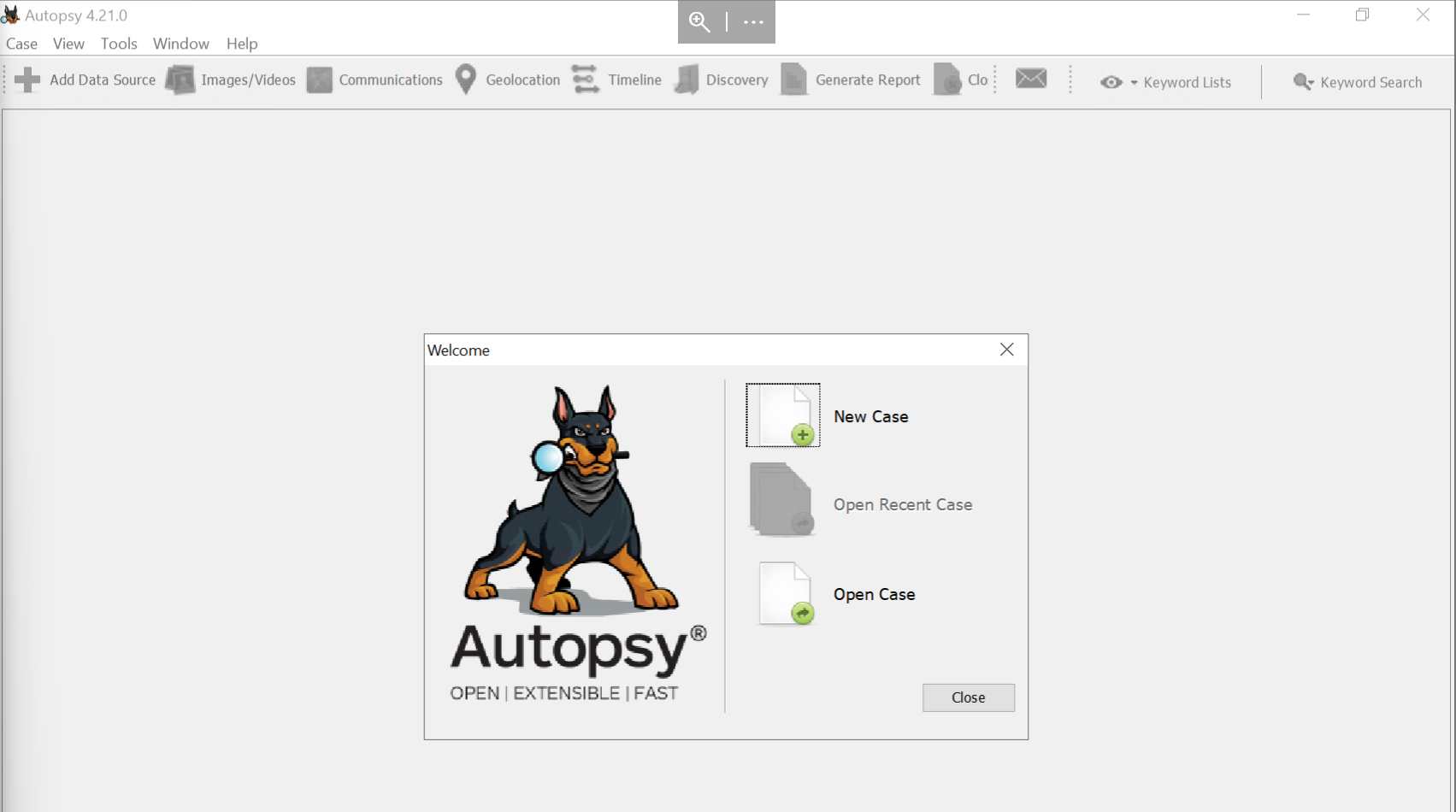Click the zoom magnifier overlay icon
Viewport: 1456px width, 812px height.
[700, 22]
